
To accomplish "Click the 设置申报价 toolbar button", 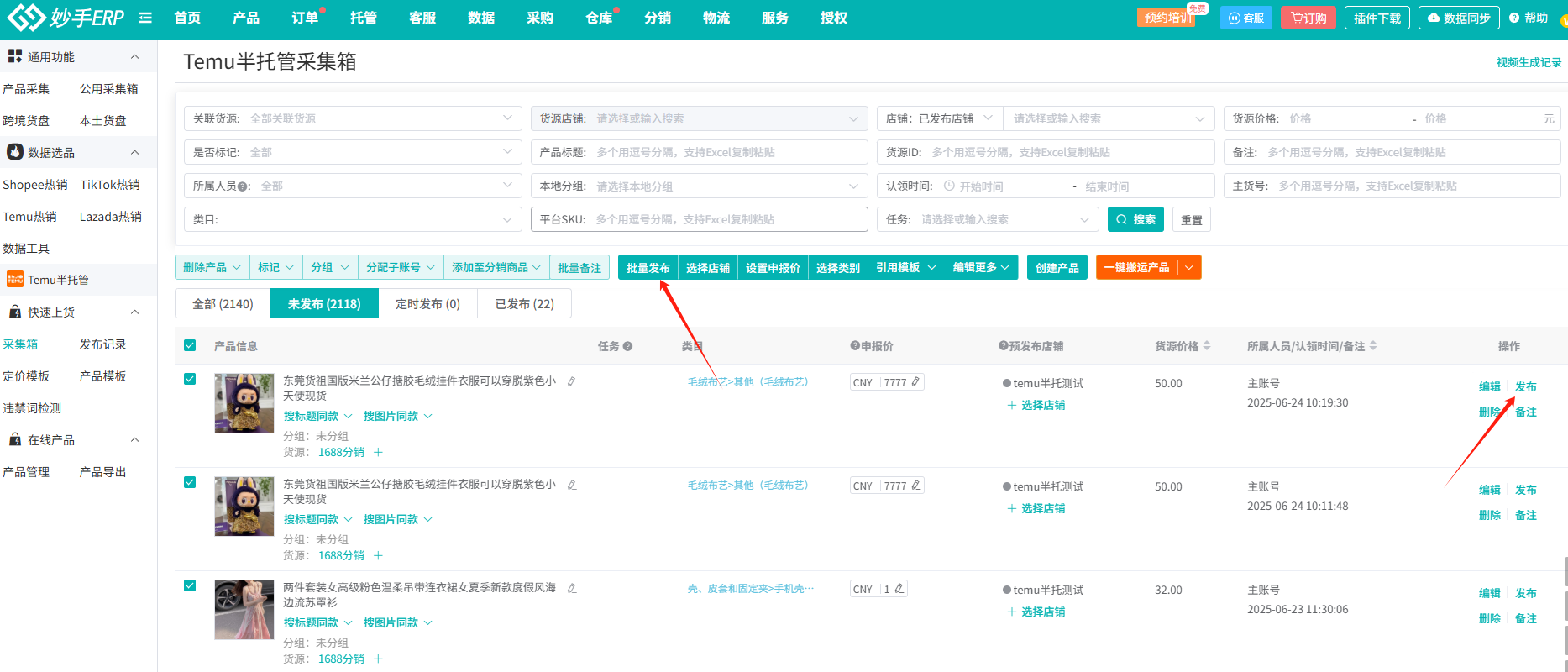I will click(x=773, y=267).
